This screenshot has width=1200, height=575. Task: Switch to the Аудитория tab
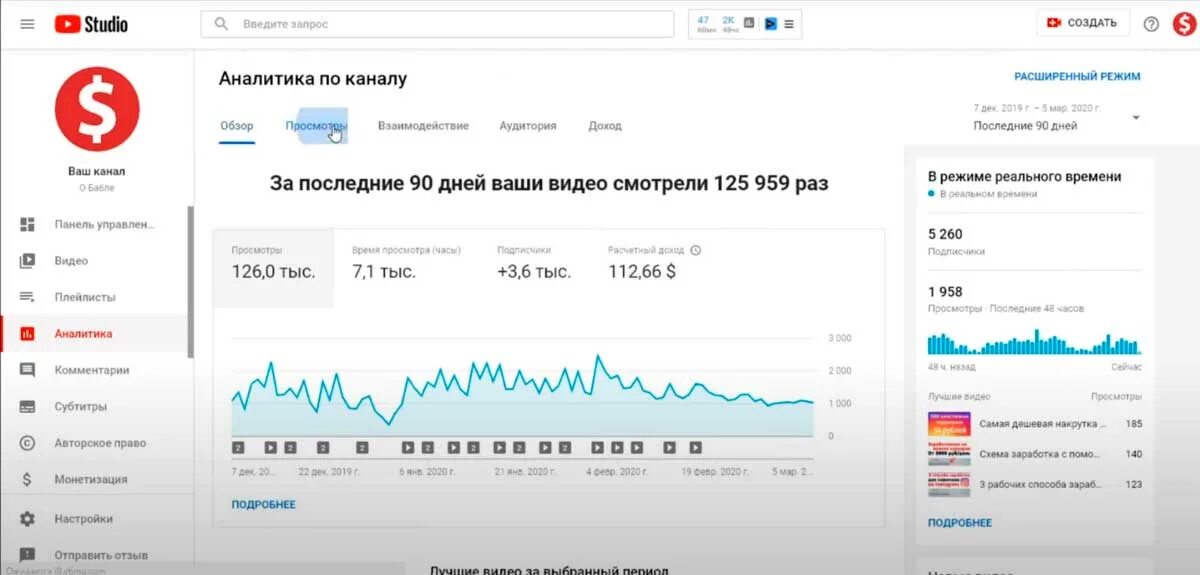pyautogui.click(x=528, y=126)
